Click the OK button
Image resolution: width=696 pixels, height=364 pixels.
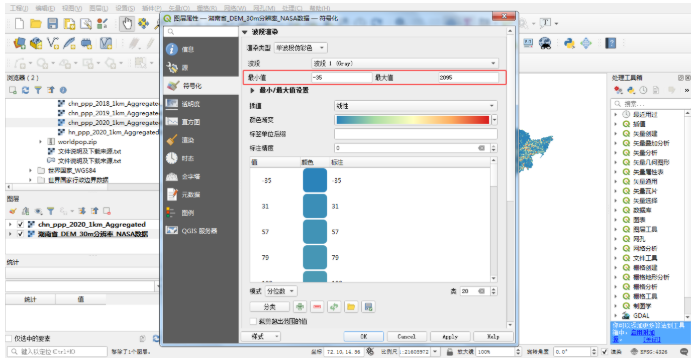[x=364, y=336]
